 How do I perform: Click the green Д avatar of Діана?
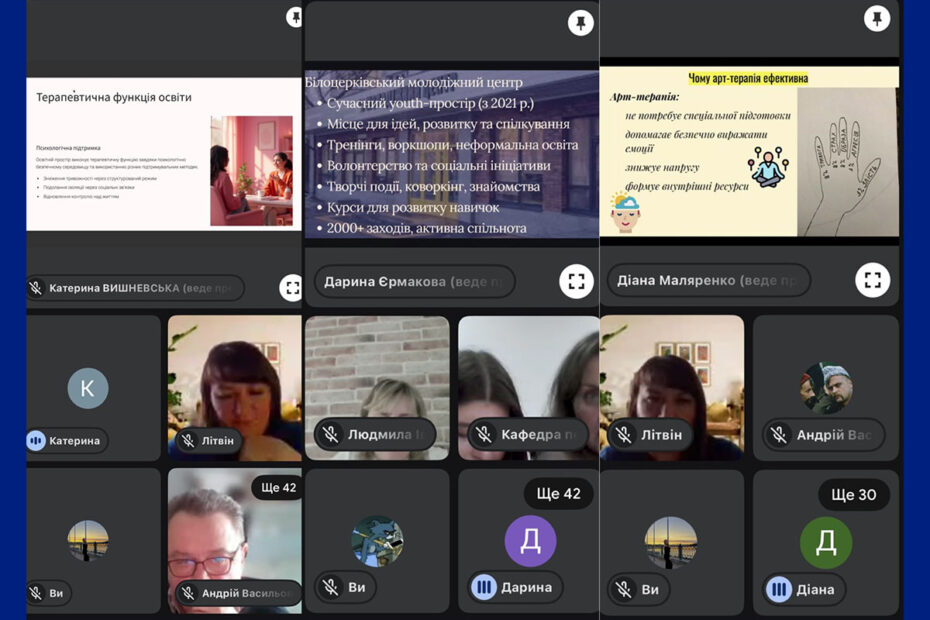click(826, 542)
